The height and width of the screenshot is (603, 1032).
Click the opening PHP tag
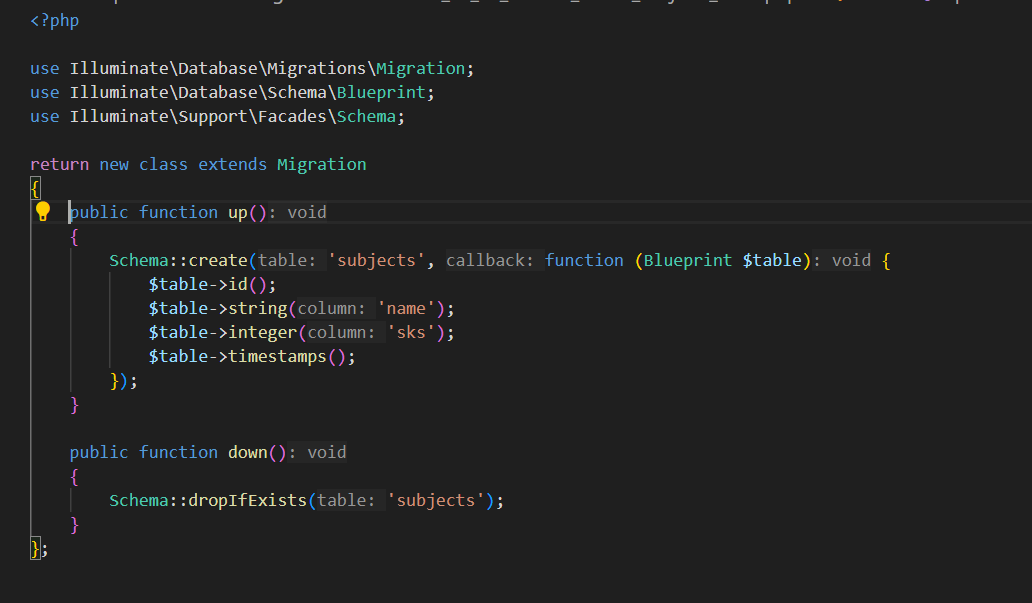55,20
